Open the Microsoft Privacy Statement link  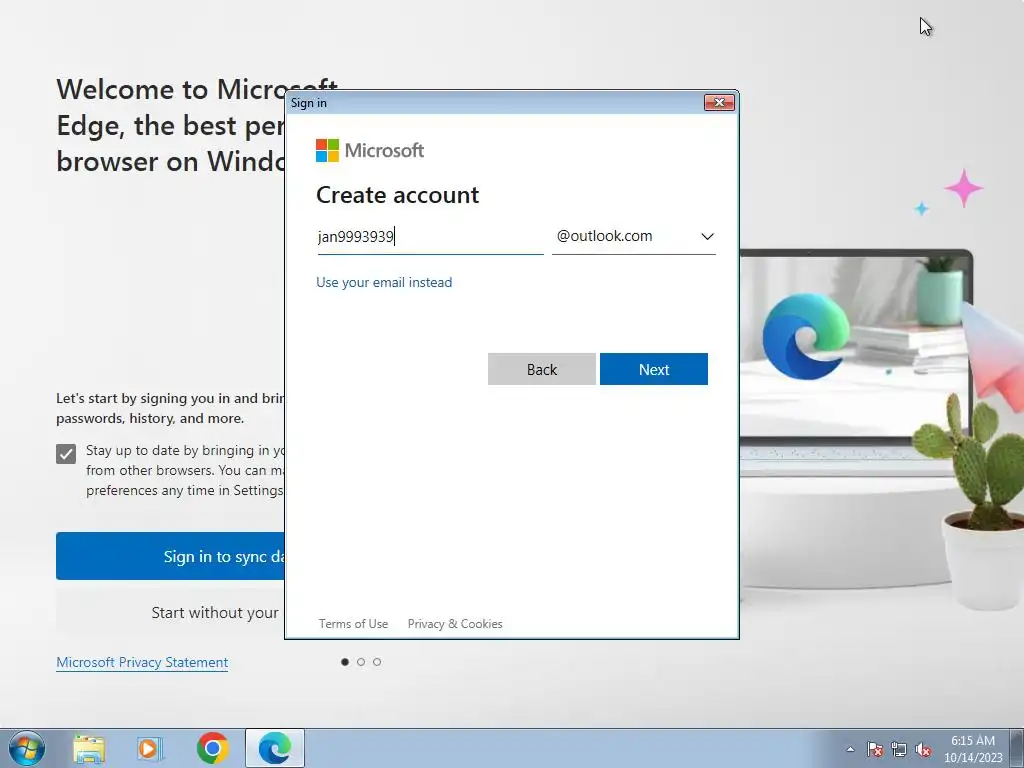point(142,662)
